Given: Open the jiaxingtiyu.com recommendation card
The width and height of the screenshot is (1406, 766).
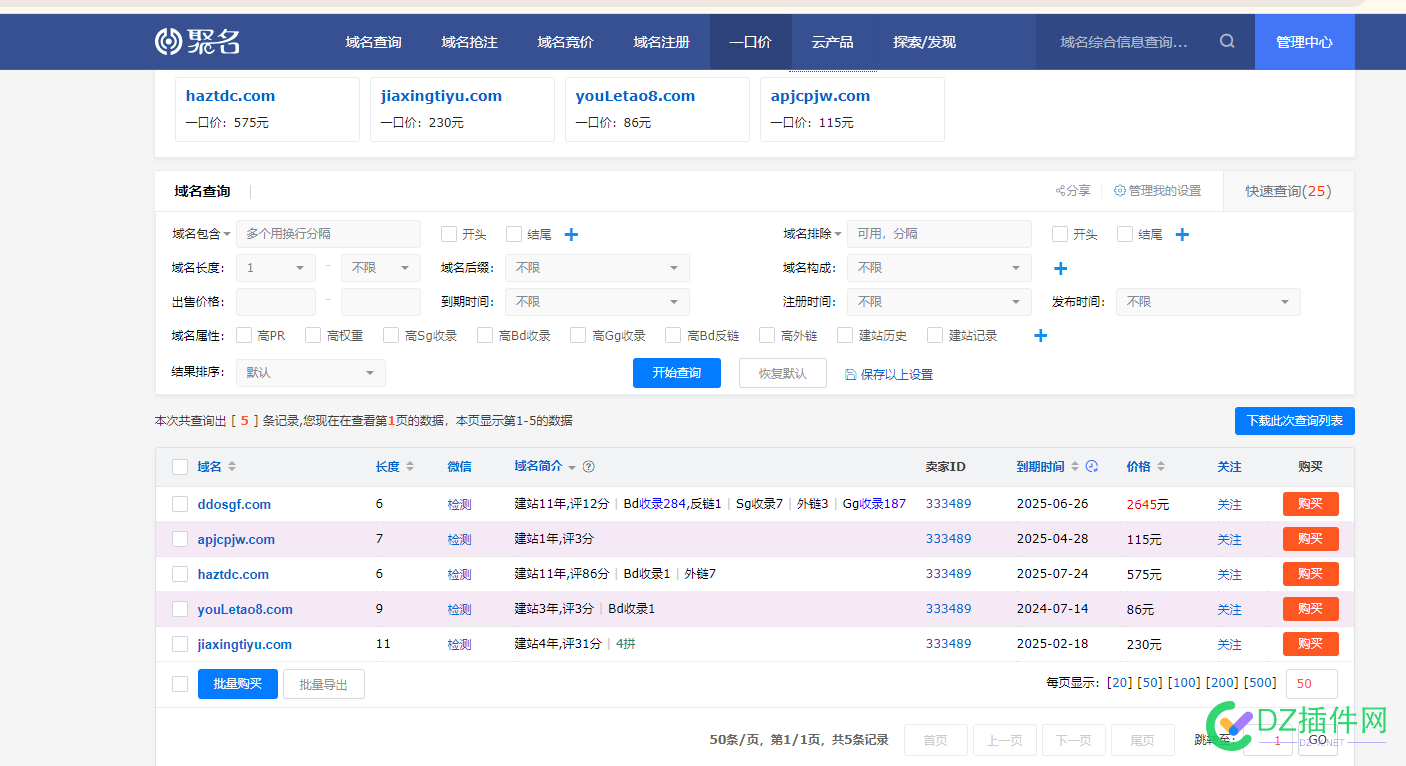Looking at the screenshot, I should click(462, 109).
